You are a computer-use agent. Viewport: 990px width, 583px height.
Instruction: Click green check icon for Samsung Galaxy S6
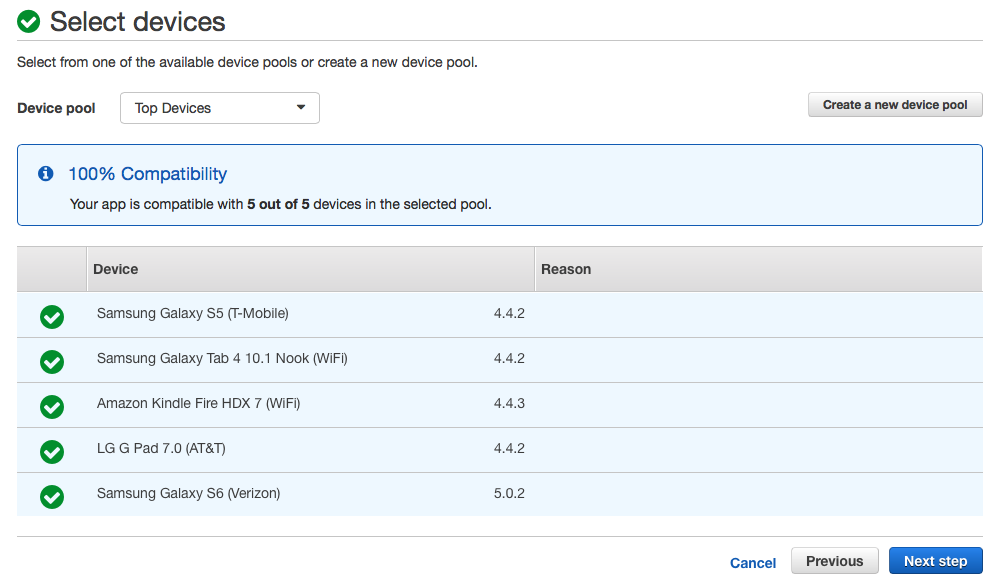click(52, 497)
